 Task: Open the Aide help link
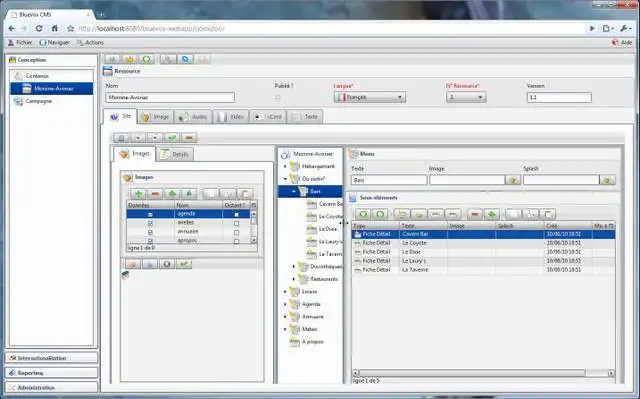(x=622, y=42)
